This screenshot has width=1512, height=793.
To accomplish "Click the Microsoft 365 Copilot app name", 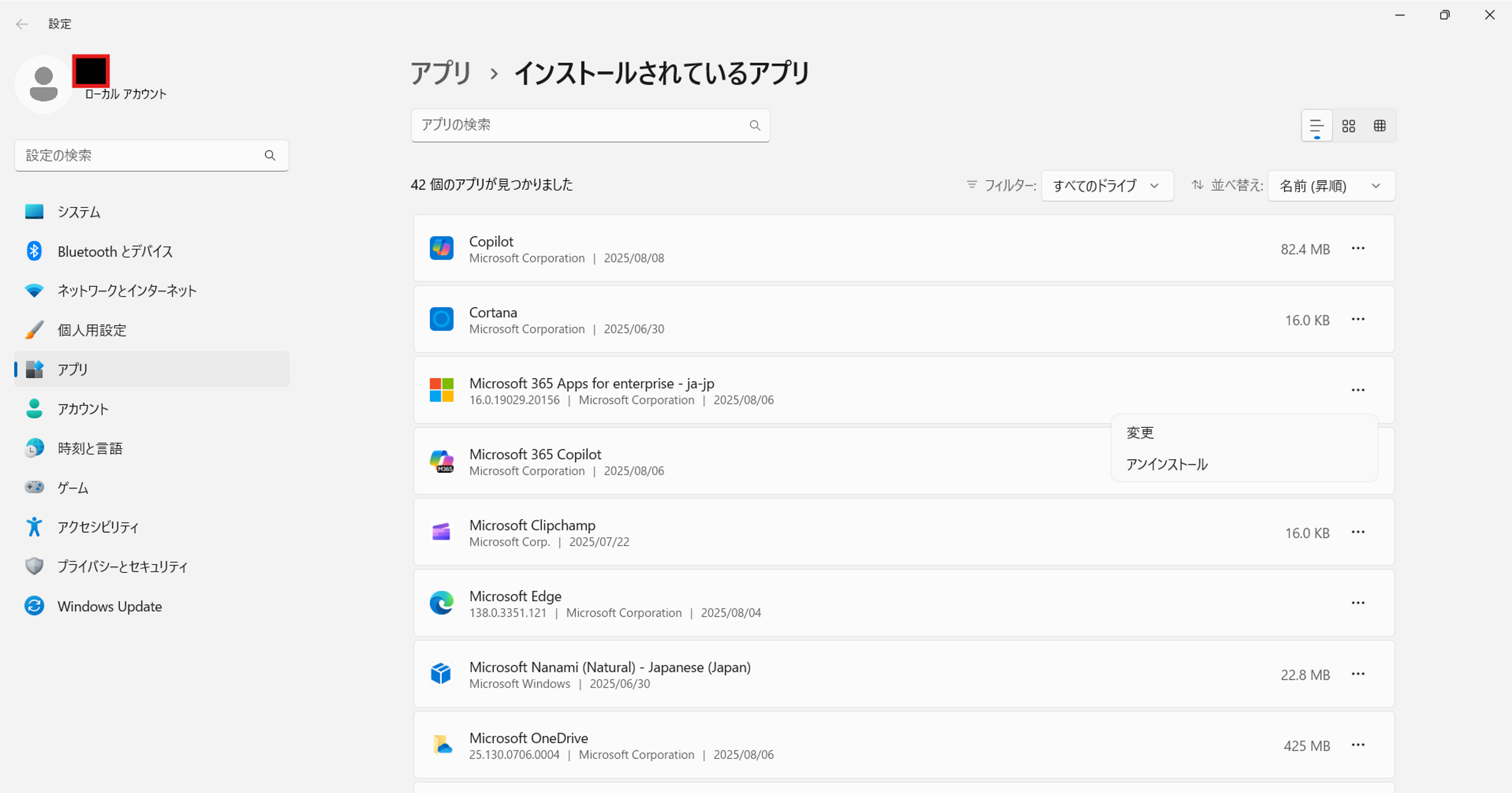I will tap(535, 454).
